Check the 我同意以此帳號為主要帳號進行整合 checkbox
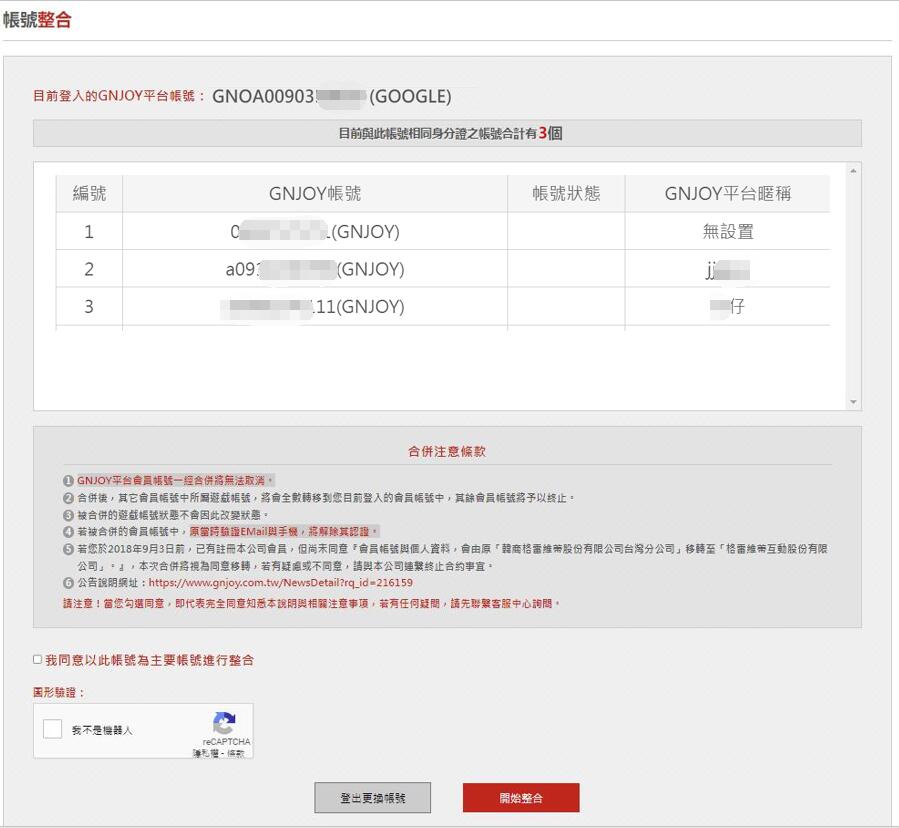This screenshot has width=899, height=828. (x=38, y=660)
